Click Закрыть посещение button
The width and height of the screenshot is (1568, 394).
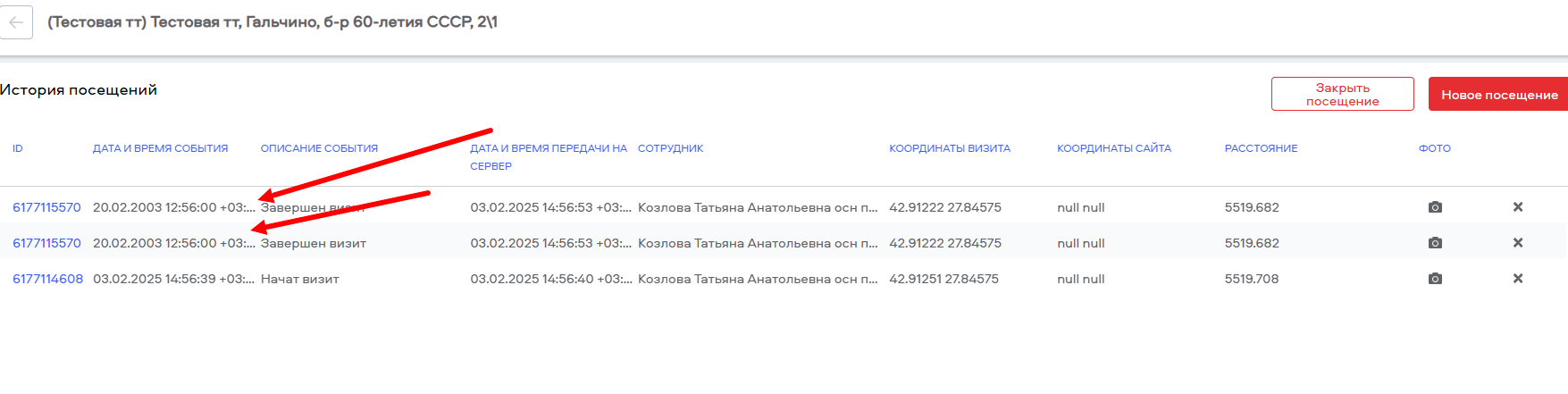coord(1342,94)
